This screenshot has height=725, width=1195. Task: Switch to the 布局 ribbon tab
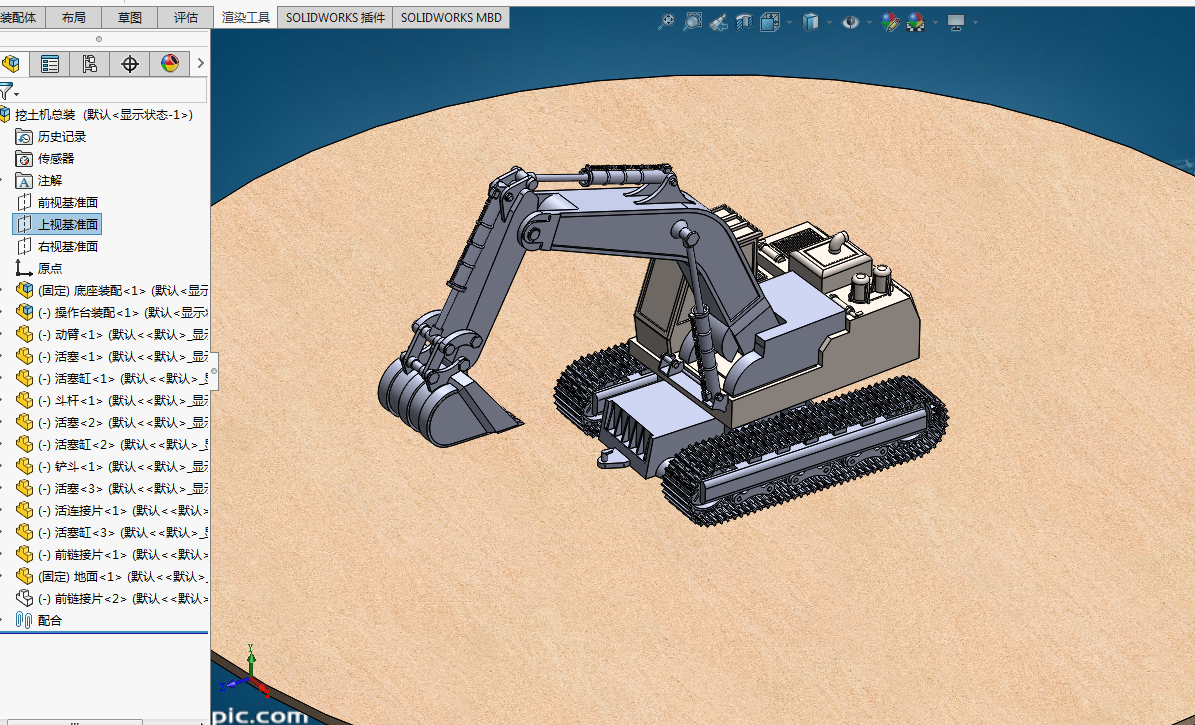[74, 18]
